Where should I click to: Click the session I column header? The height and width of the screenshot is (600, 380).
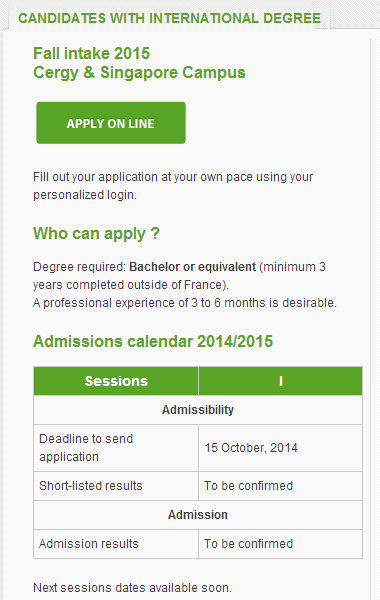(281, 381)
